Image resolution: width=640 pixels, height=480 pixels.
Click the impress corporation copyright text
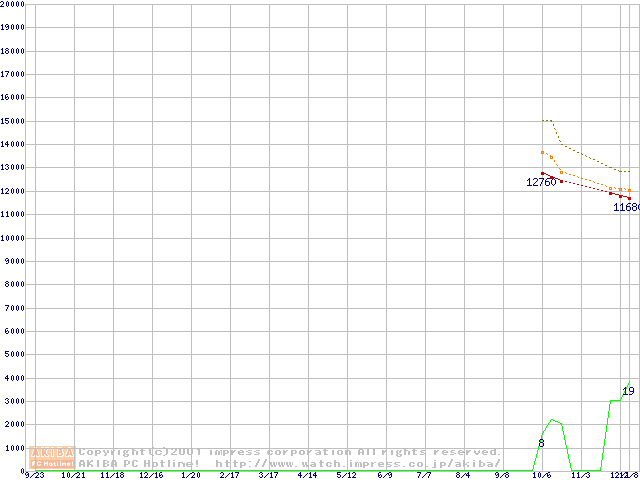click(290, 452)
